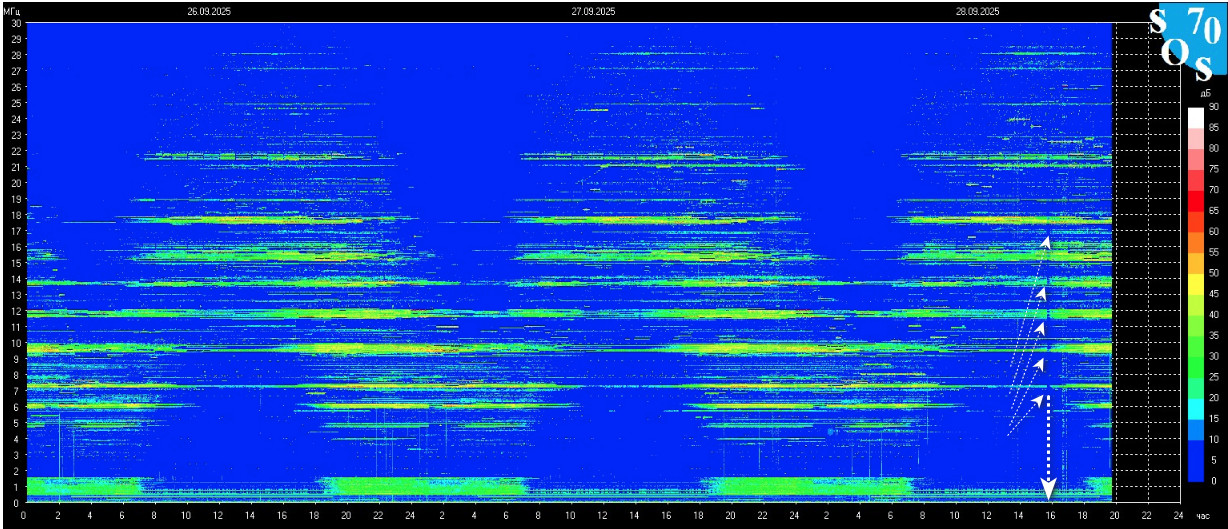Pick the red 65 dB legend color
1228x529 pixels.
click(1196, 211)
